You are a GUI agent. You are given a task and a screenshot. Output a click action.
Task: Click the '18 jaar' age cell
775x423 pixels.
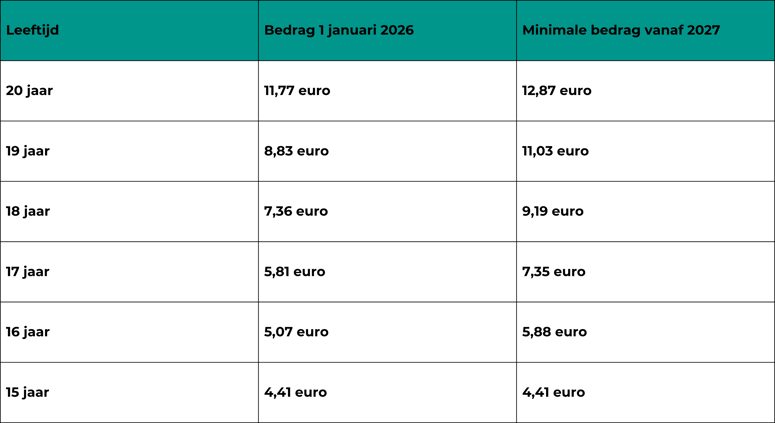28,212
